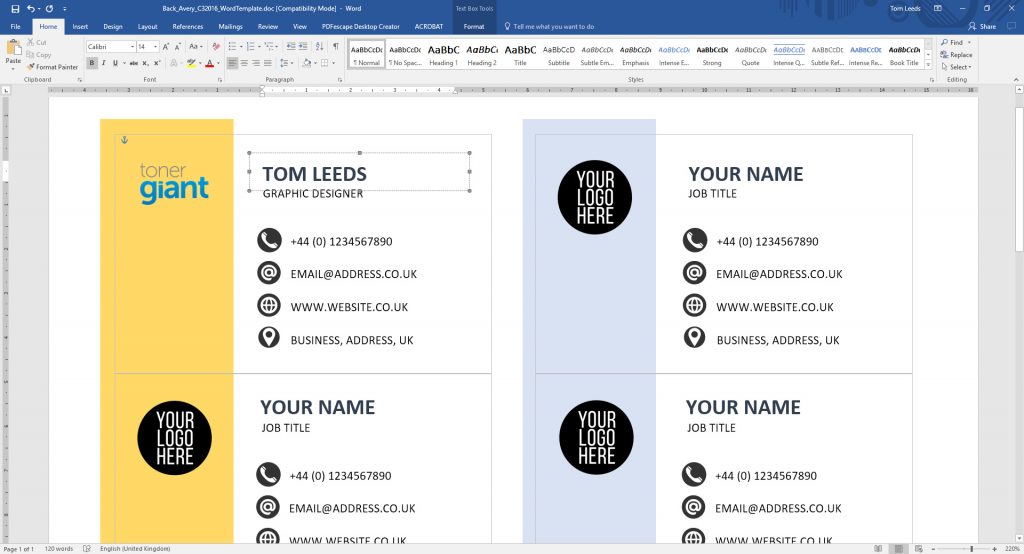This screenshot has height=554, width=1024.
Task: Apply the Quote style
Action: pyautogui.click(x=750, y=54)
